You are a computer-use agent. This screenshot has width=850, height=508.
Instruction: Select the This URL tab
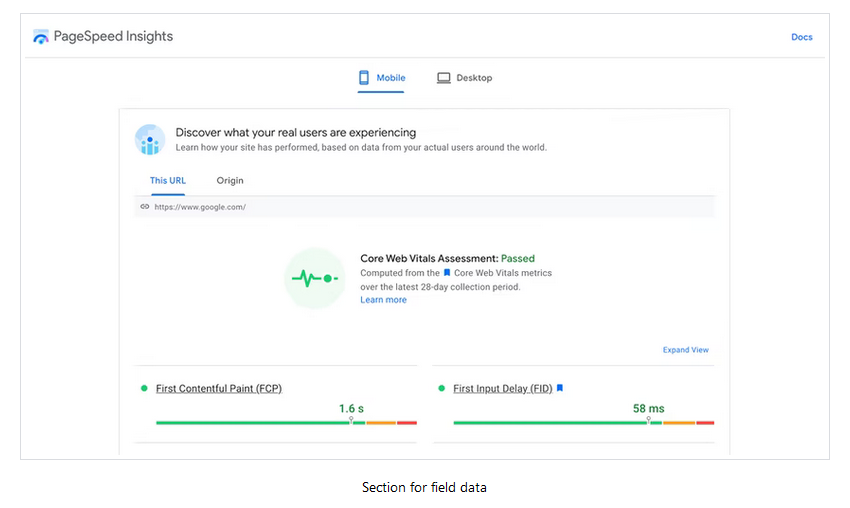tap(168, 181)
